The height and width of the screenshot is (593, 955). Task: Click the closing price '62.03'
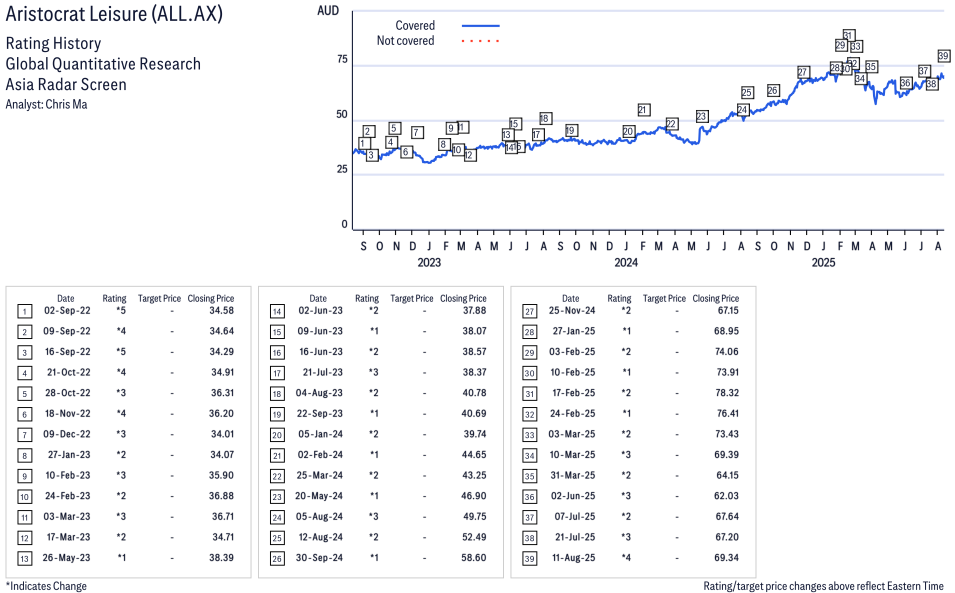click(x=727, y=496)
